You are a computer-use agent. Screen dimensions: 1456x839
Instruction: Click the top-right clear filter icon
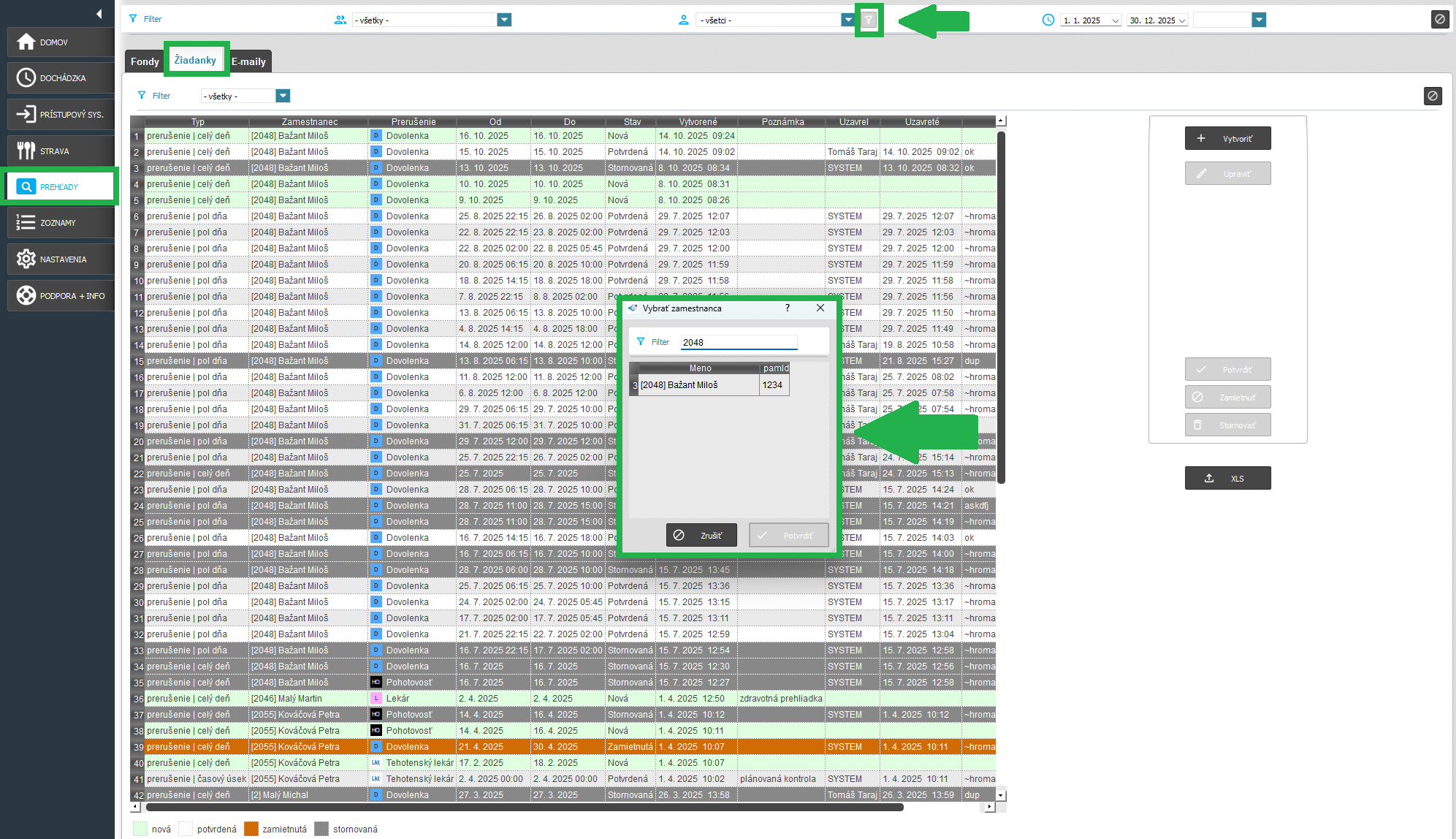click(1439, 20)
